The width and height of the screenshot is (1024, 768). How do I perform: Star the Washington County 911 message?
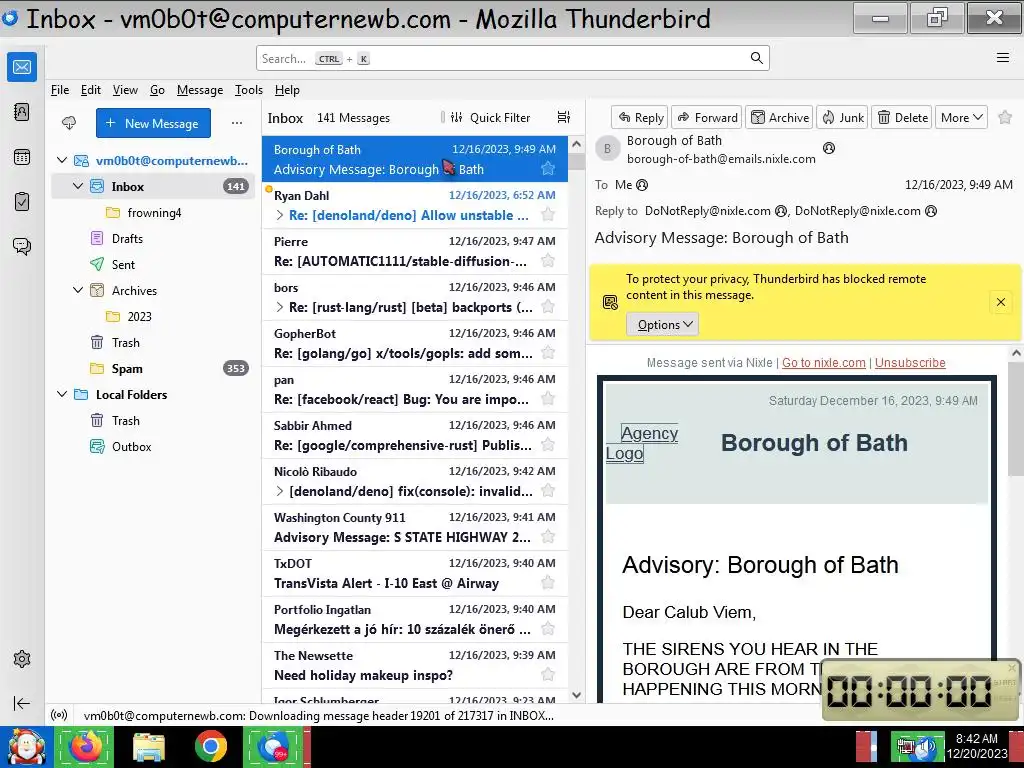[x=548, y=537]
